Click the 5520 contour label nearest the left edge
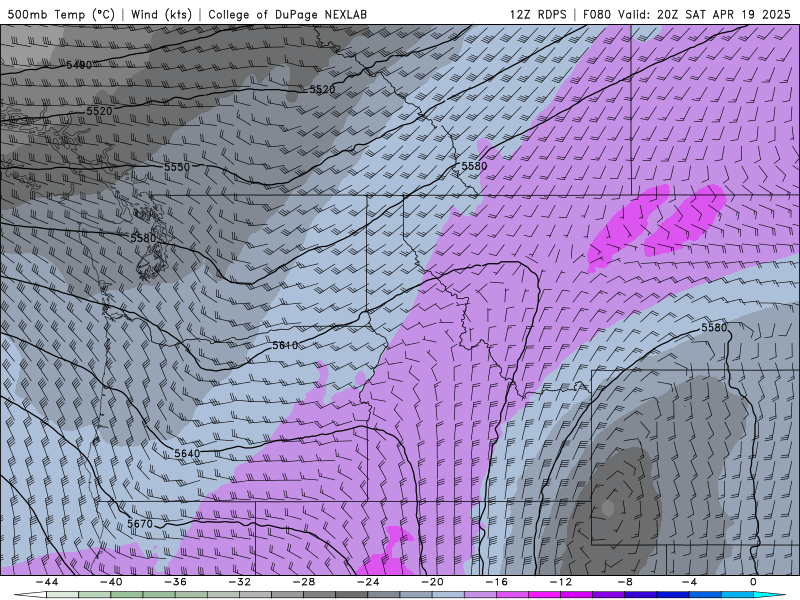Viewport: 800px width, 600px height. 99,111
